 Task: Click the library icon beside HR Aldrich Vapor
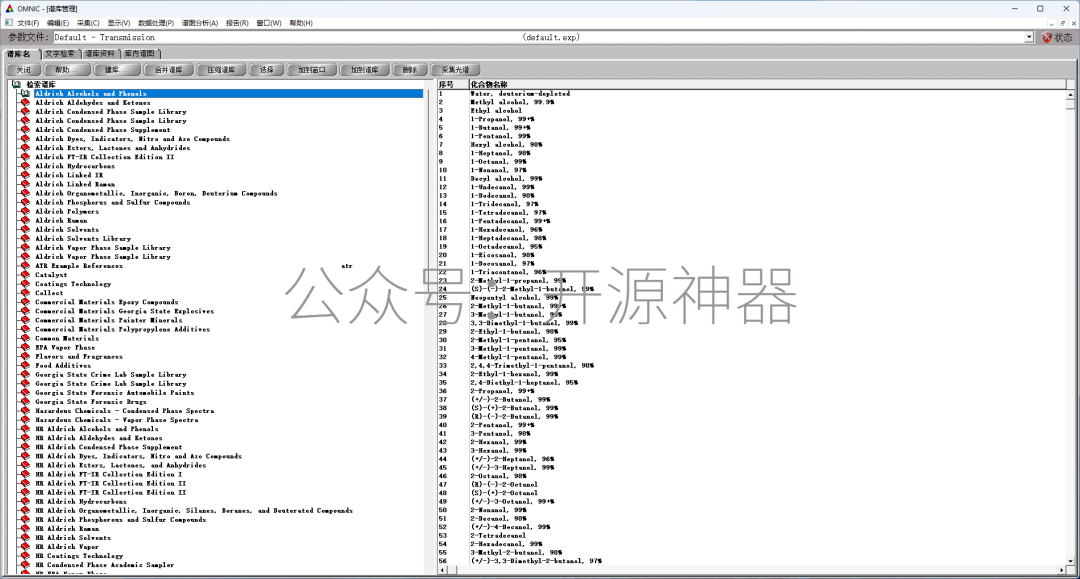25,546
